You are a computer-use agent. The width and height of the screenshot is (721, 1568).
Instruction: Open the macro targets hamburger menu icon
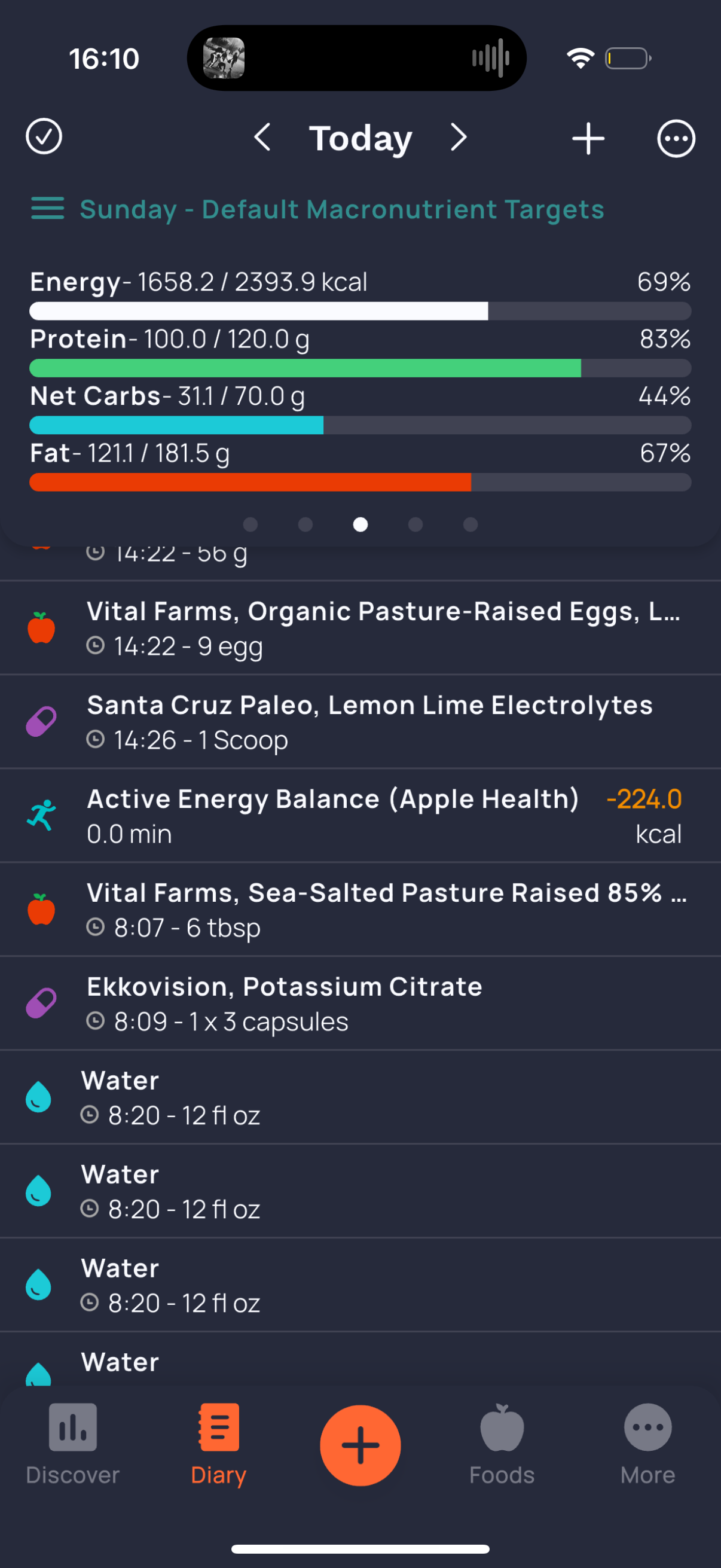pos(47,208)
